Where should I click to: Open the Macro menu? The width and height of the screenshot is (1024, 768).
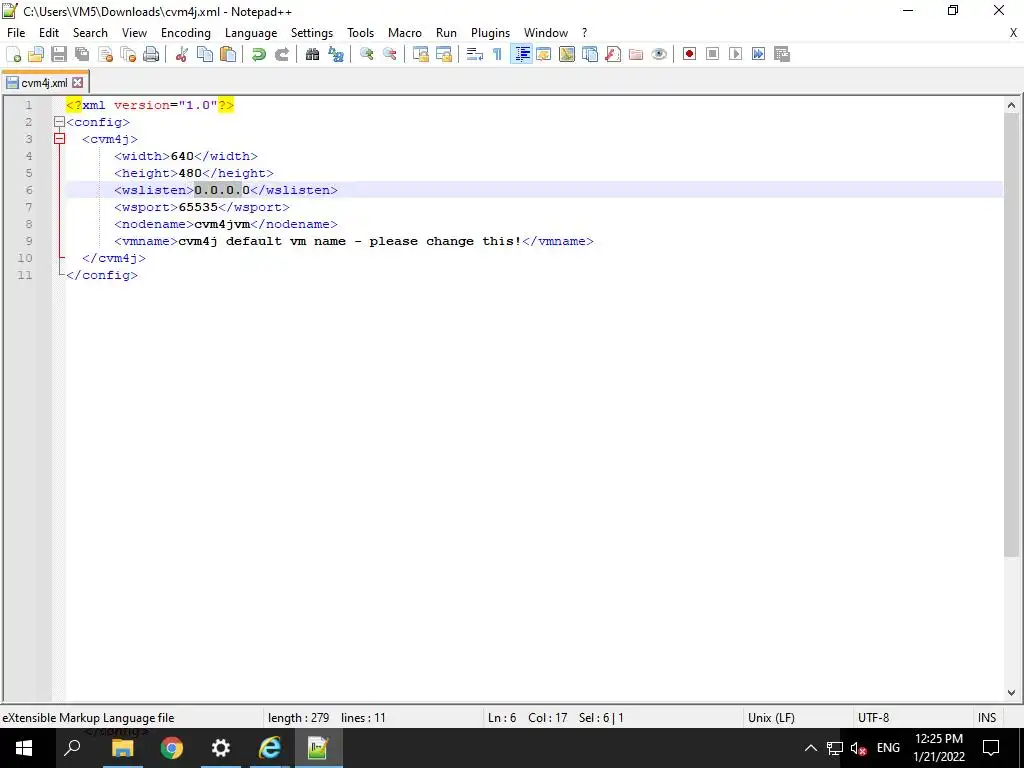pyautogui.click(x=405, y=33)
